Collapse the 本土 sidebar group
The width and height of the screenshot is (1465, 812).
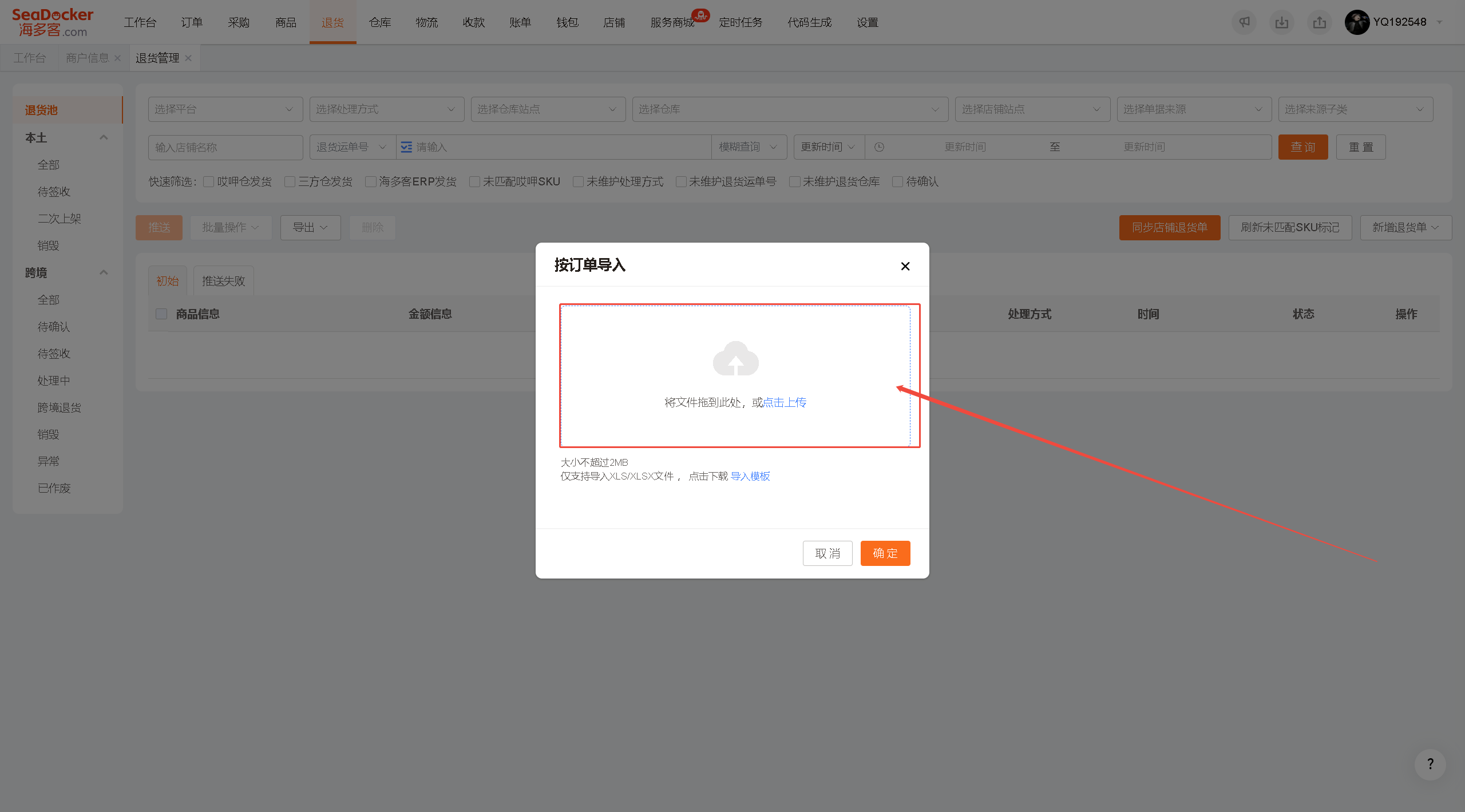[104, 137]
